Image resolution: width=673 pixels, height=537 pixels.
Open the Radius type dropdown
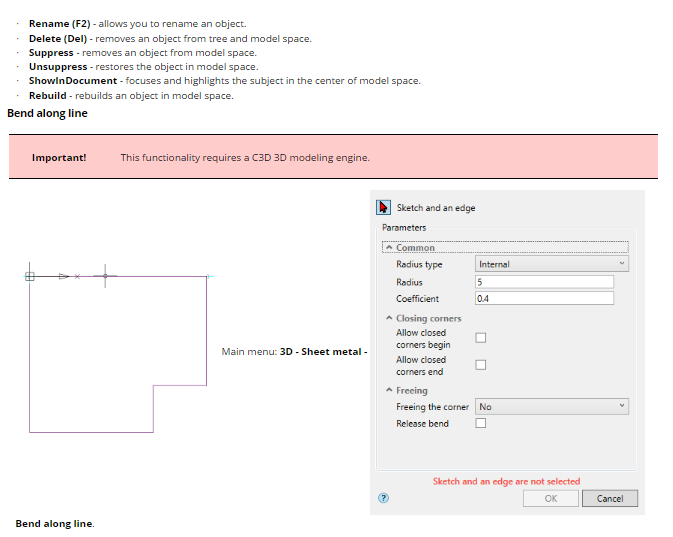(552, 264)
